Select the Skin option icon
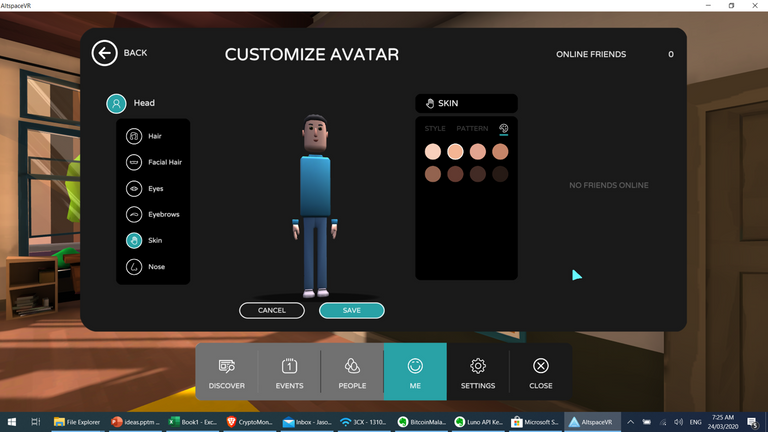 click(x=134, y=240)
